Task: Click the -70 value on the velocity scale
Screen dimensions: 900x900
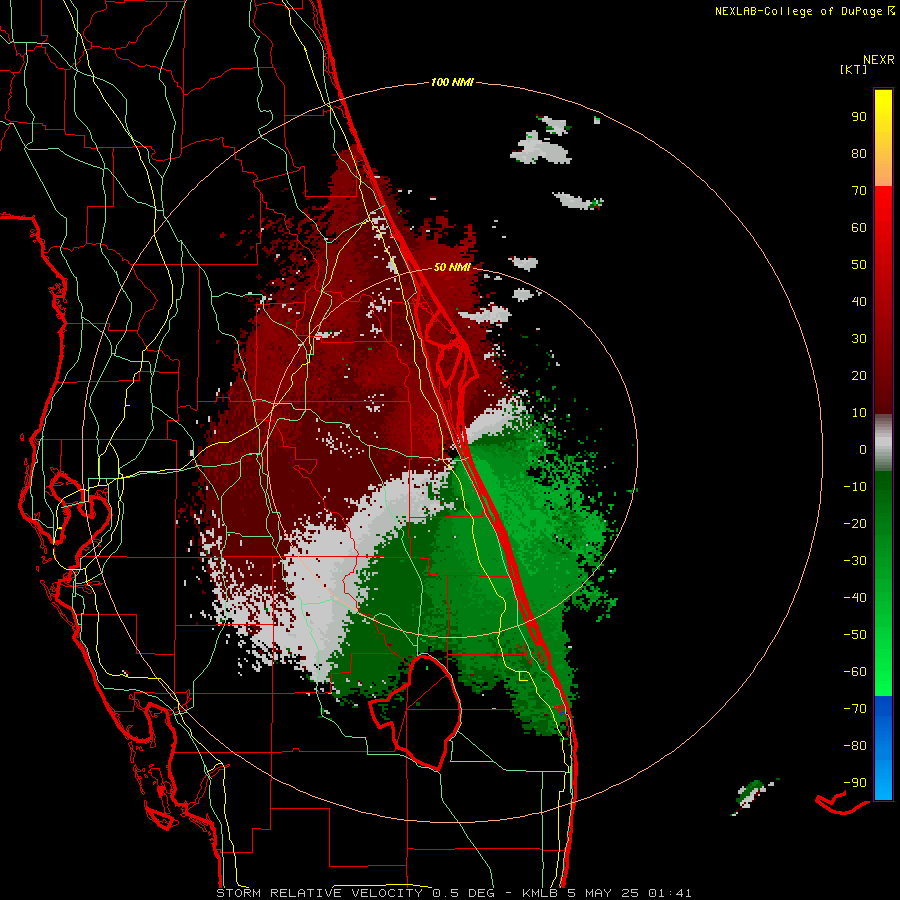Action: (x=855, y=709)
